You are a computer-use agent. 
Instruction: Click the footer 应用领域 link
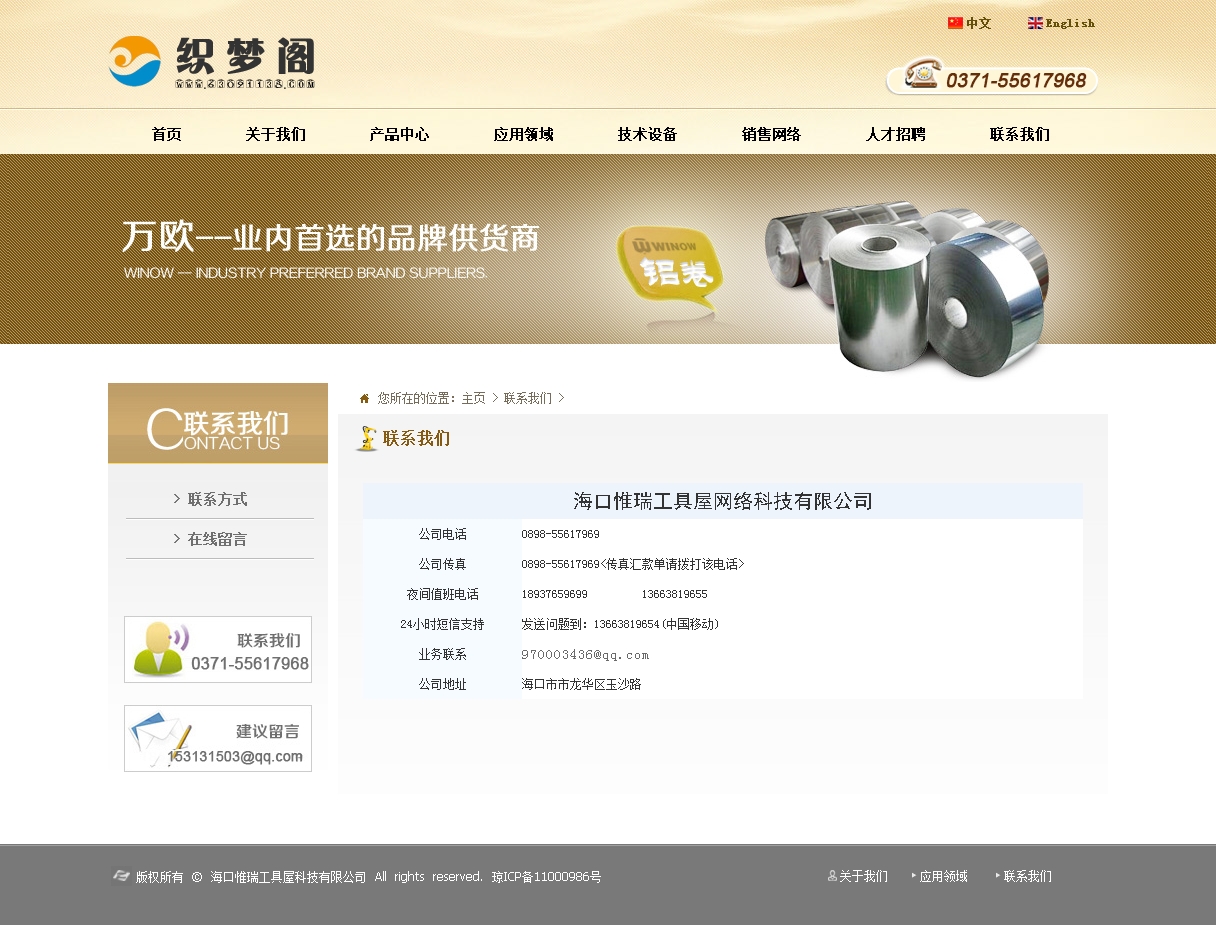pos(944,876)
